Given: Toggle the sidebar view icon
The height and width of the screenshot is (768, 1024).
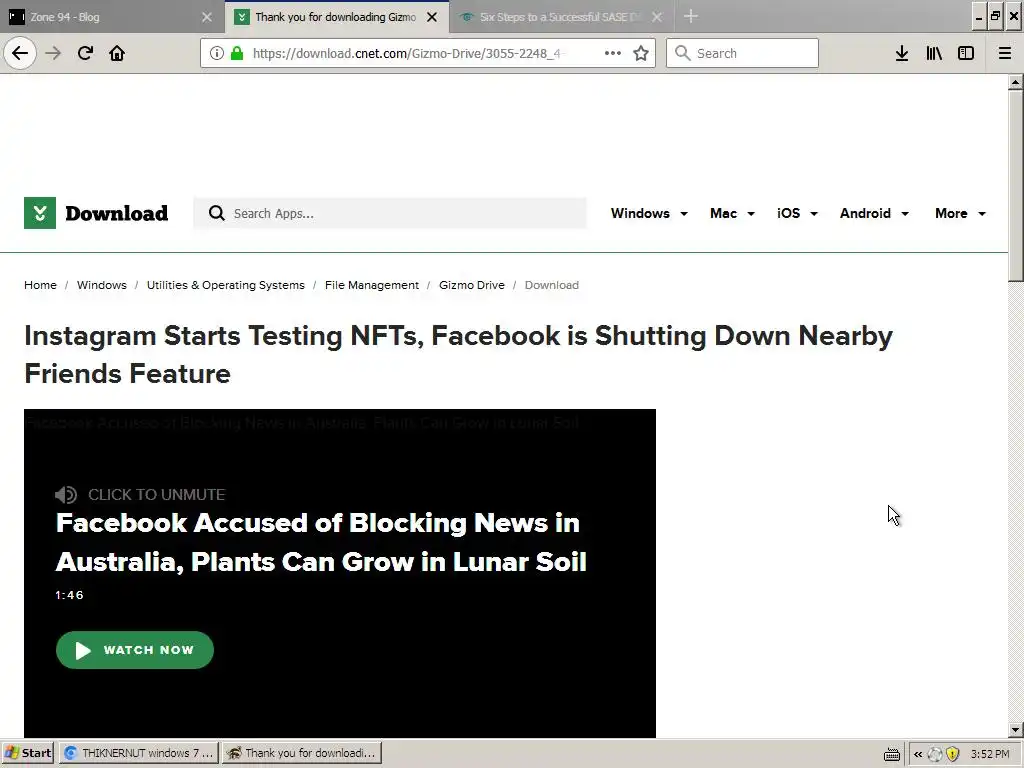Looking at the screenshot, I should [966, 53].
